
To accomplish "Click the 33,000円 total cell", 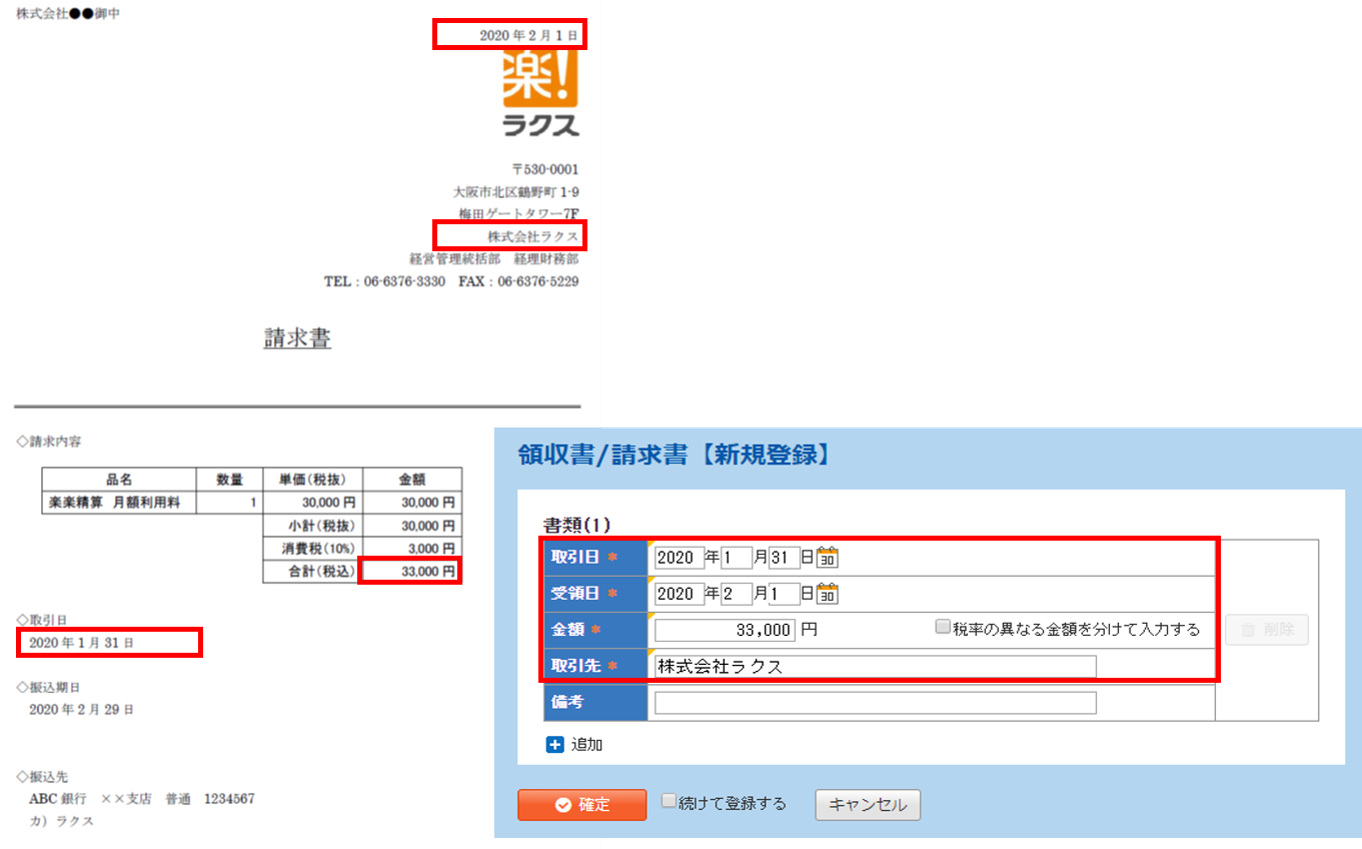I will click(412, 571).
